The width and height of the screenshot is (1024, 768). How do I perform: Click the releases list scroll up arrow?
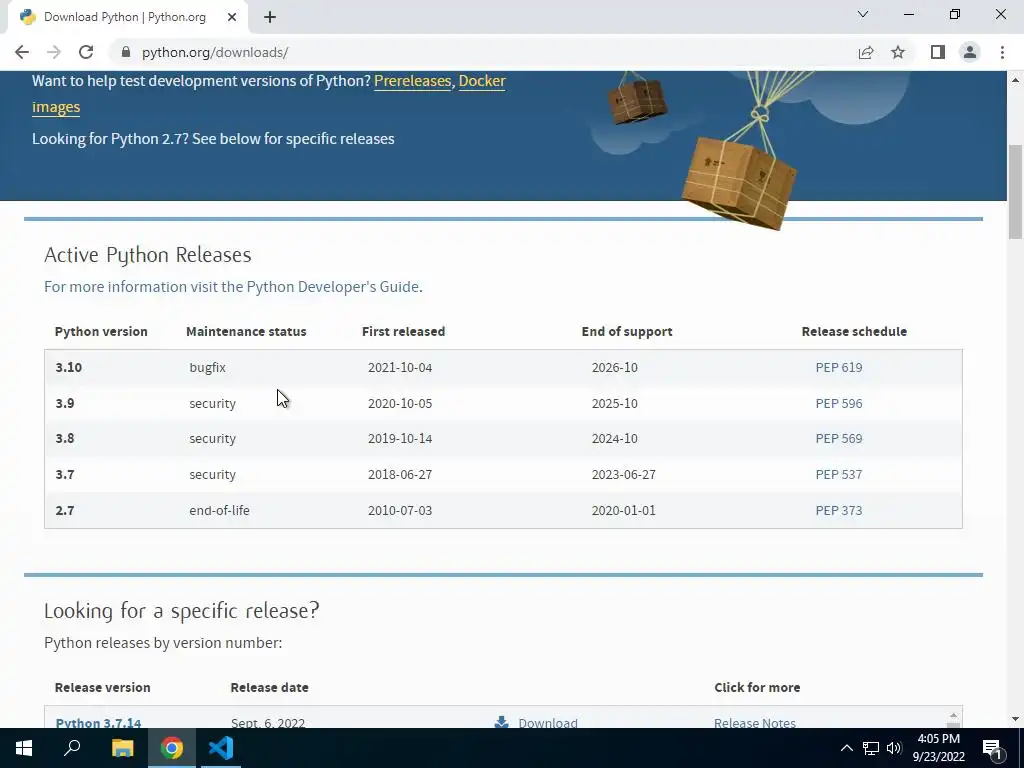click(953, 715)
